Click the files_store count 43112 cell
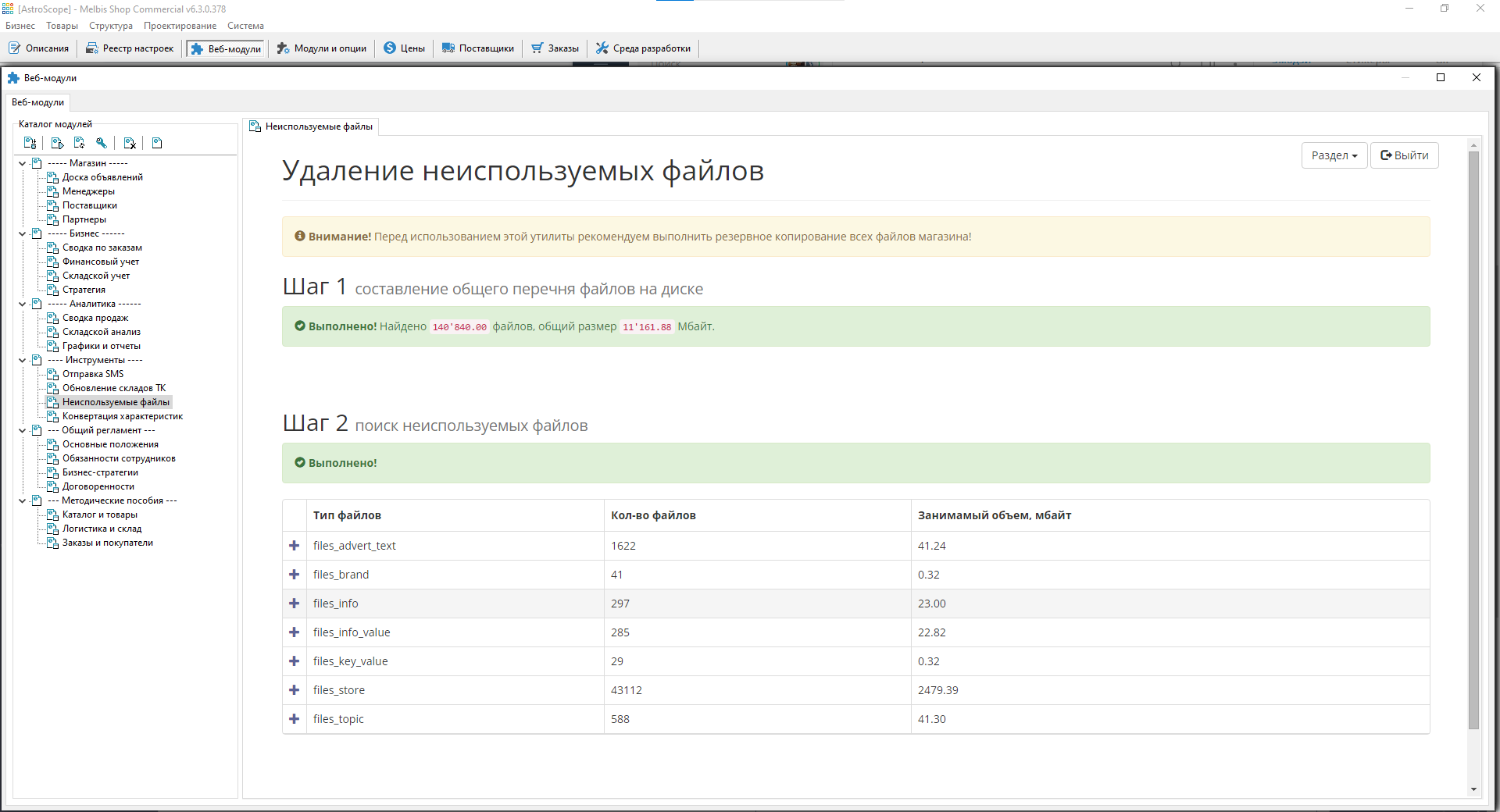 click(x=757, y=690)
